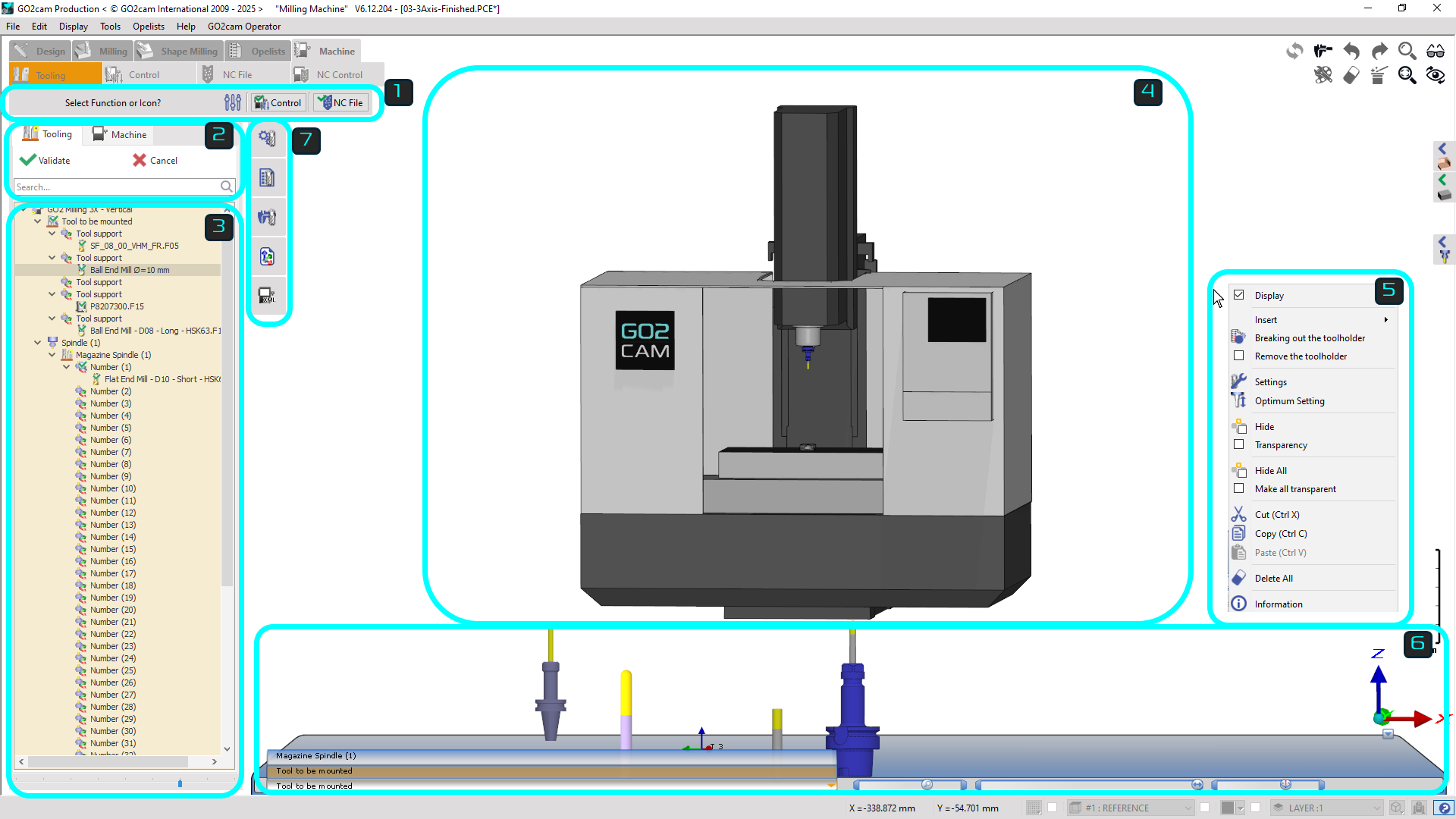Open the Opelists menu in the menu bar
This screenshot has width=1456, height=819.
tap(149, 26)
